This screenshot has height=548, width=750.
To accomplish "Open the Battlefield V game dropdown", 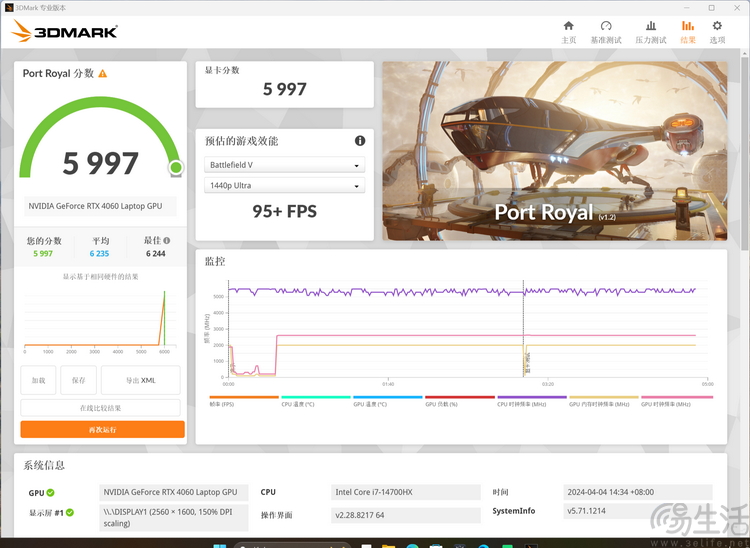I will [285, 164].
